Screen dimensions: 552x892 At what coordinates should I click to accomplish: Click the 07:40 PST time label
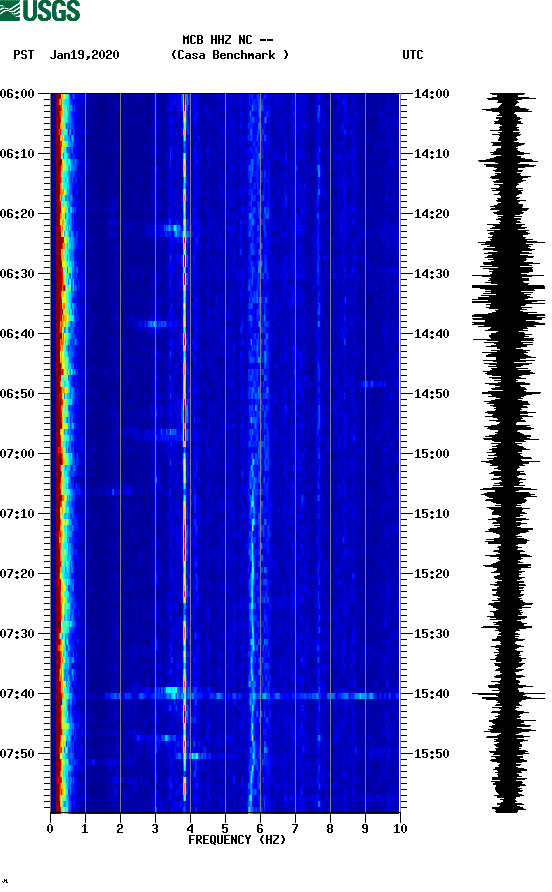(x=17, y=694)
